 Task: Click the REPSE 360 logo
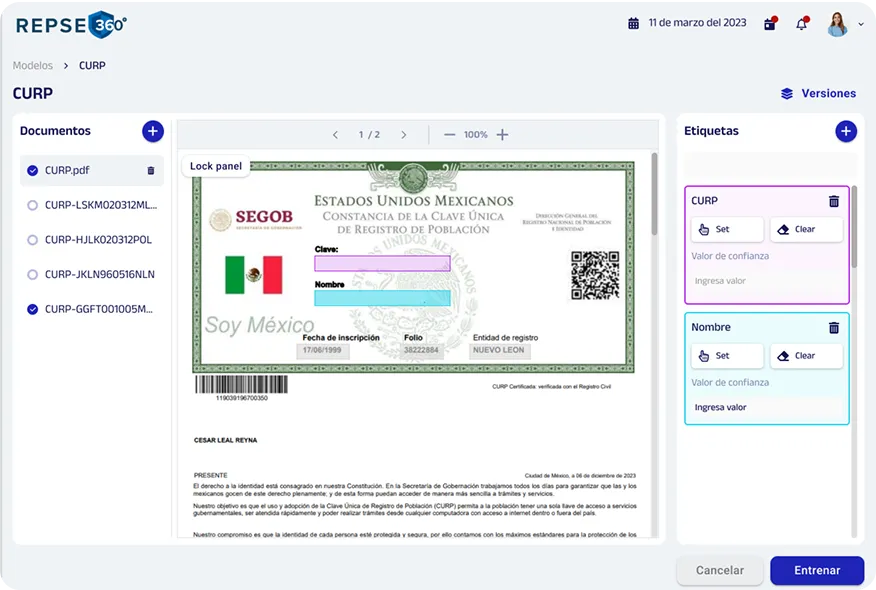click(72, 25)
